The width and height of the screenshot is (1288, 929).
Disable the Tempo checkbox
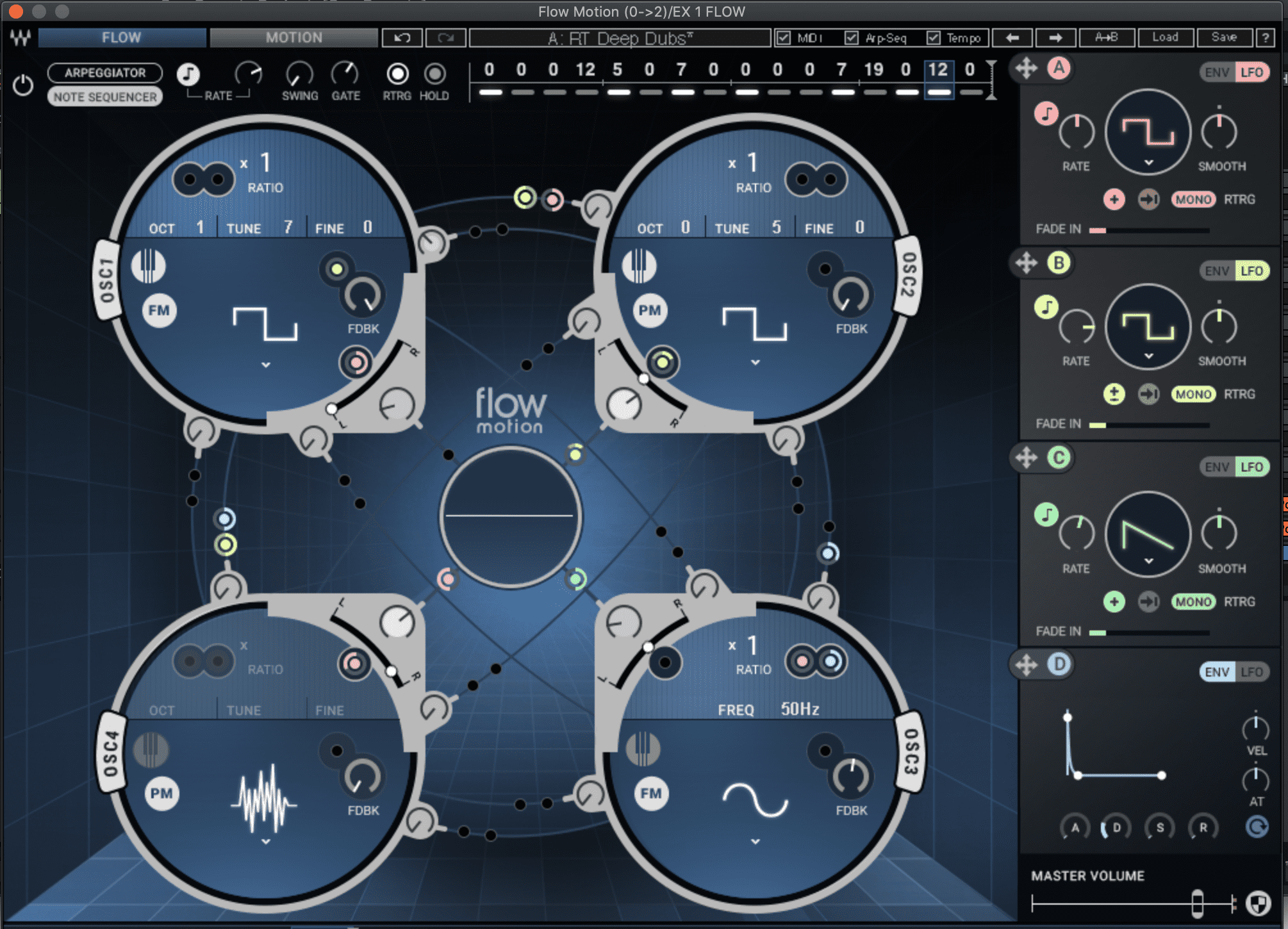pyautogui.click(x=934, y=38)
